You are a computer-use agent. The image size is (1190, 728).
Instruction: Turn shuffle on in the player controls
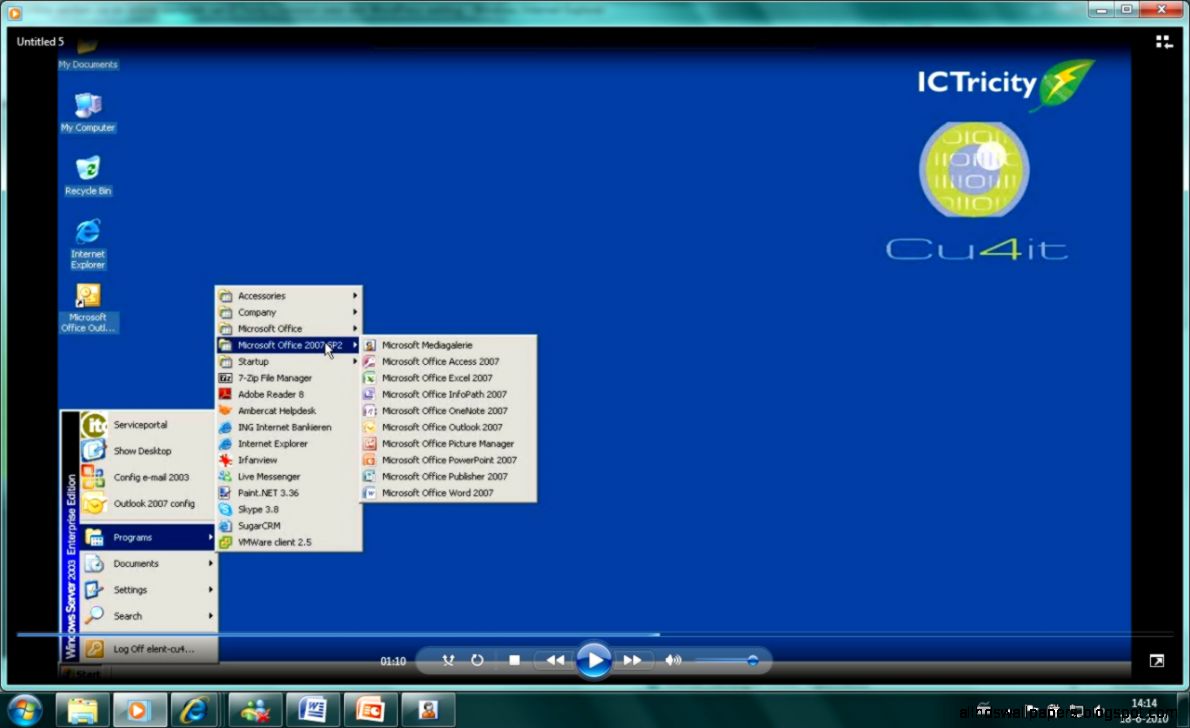pyautogui.click(x=448, y=660)
